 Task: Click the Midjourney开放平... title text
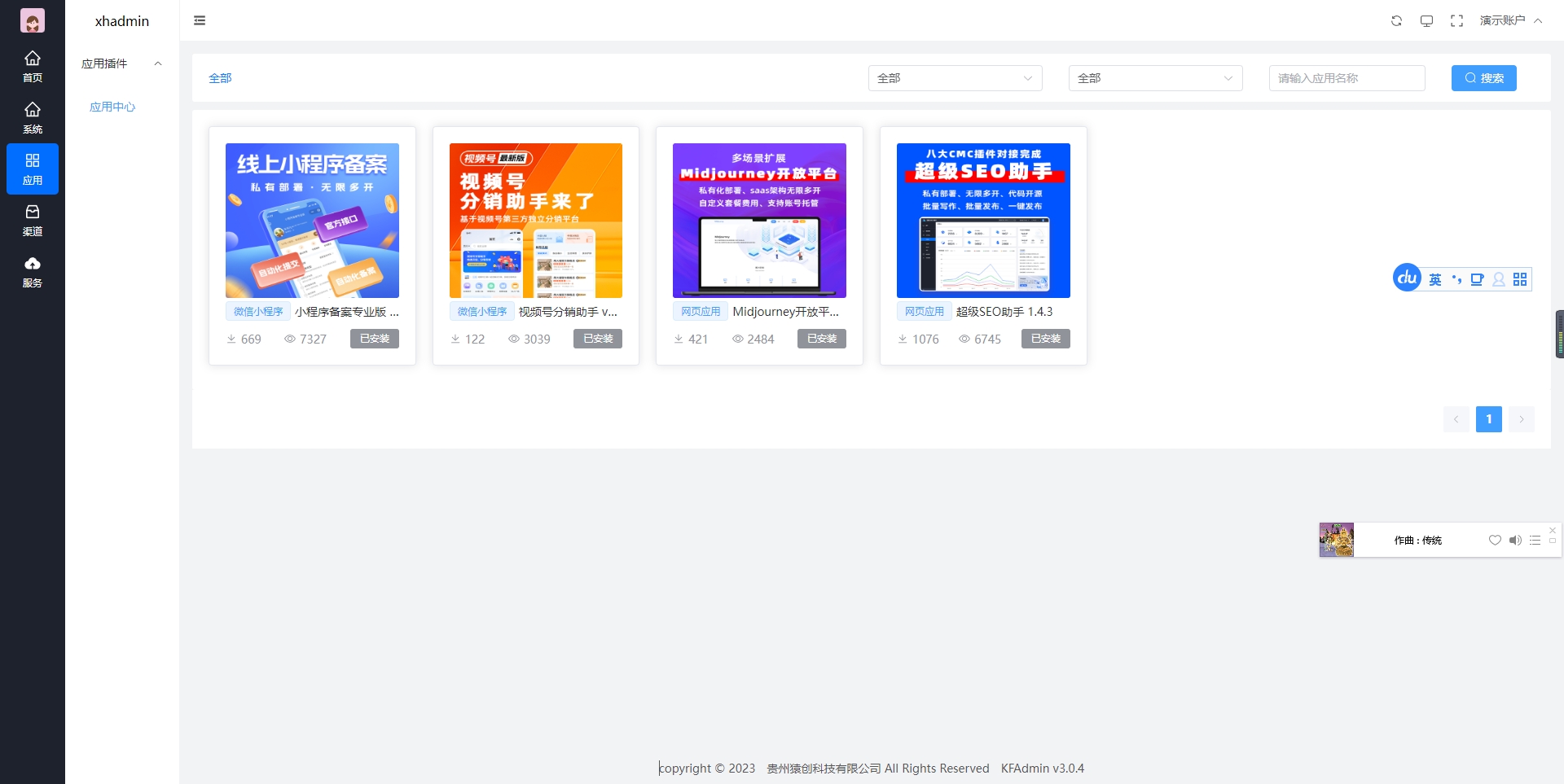[785, 312]
